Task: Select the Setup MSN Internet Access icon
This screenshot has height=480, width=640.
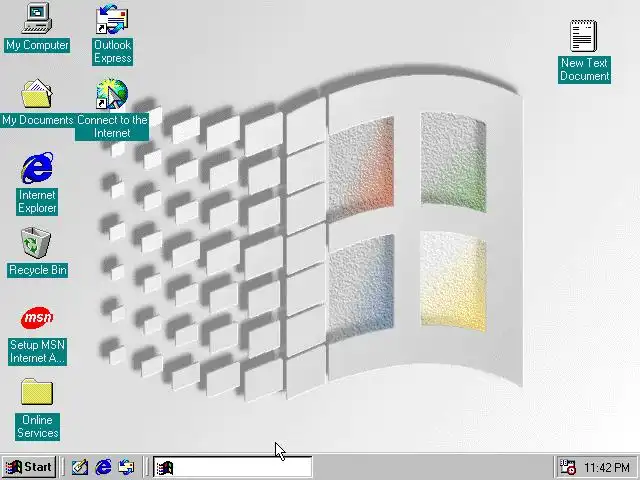Action: pos(37,318)
